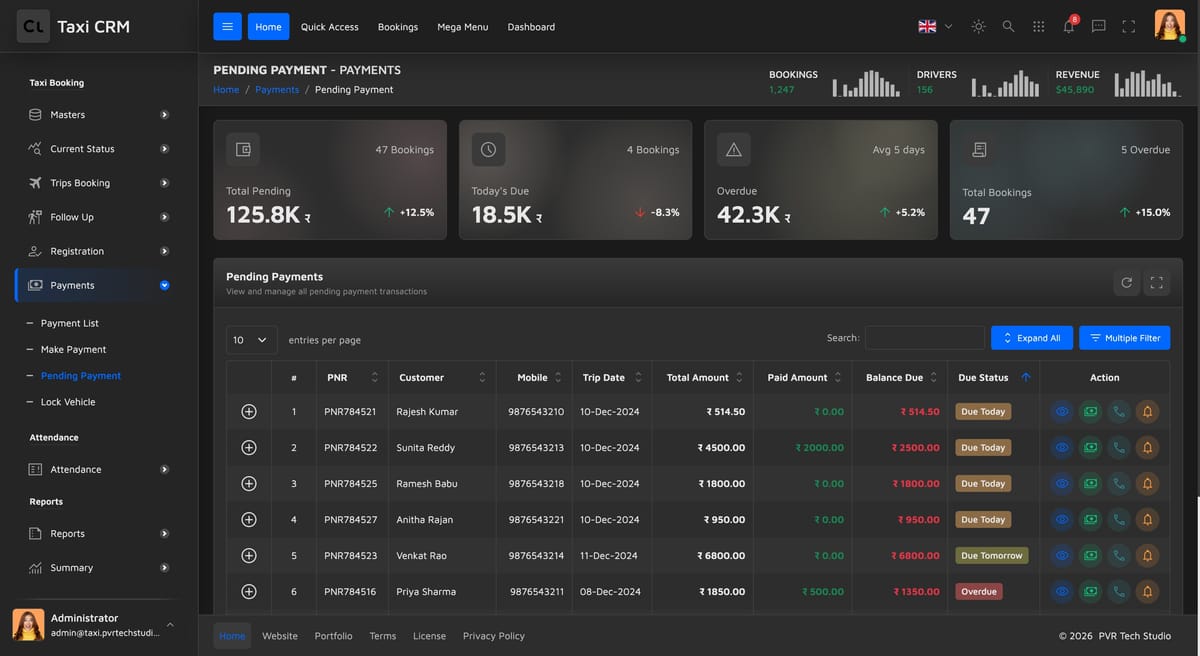Click the reminder bell for Sunita Reddy
Image resolution: width=1200 pixels, height=656 pixels.
pos(1147,447)
